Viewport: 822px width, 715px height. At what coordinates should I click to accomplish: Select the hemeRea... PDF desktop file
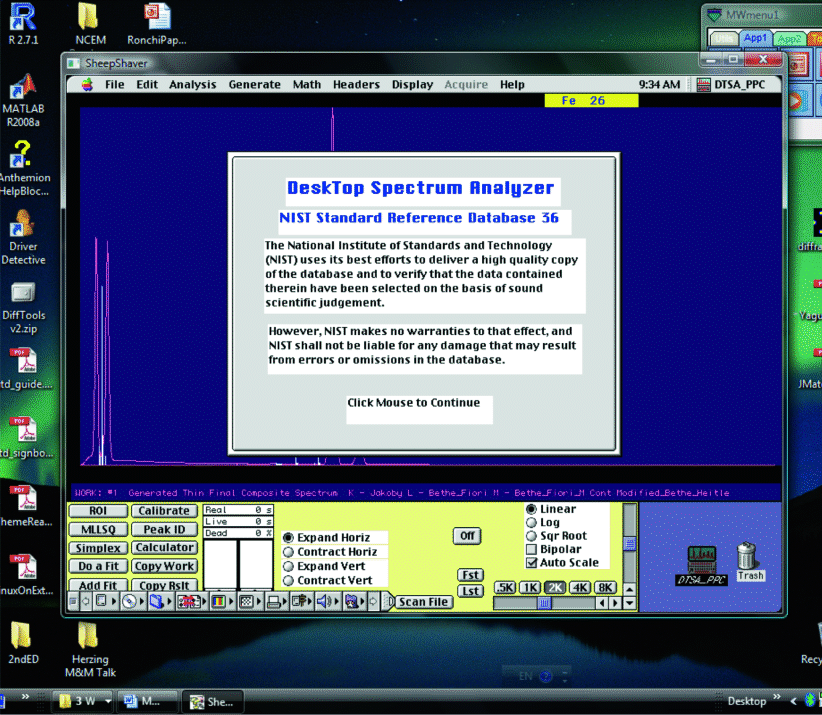(x=25, y=506)
